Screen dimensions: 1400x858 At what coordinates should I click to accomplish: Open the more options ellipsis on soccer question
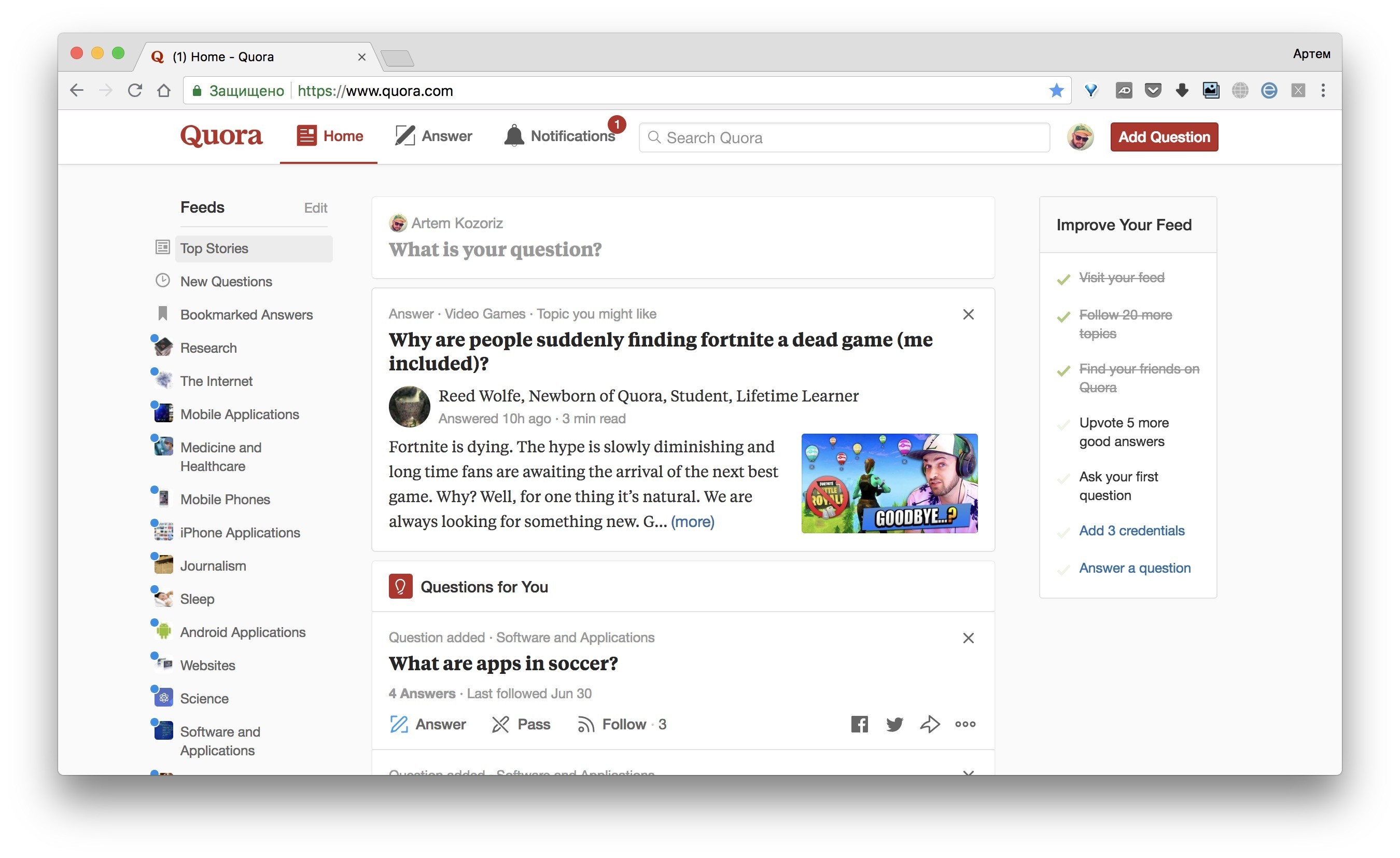[x=965, y=724]
